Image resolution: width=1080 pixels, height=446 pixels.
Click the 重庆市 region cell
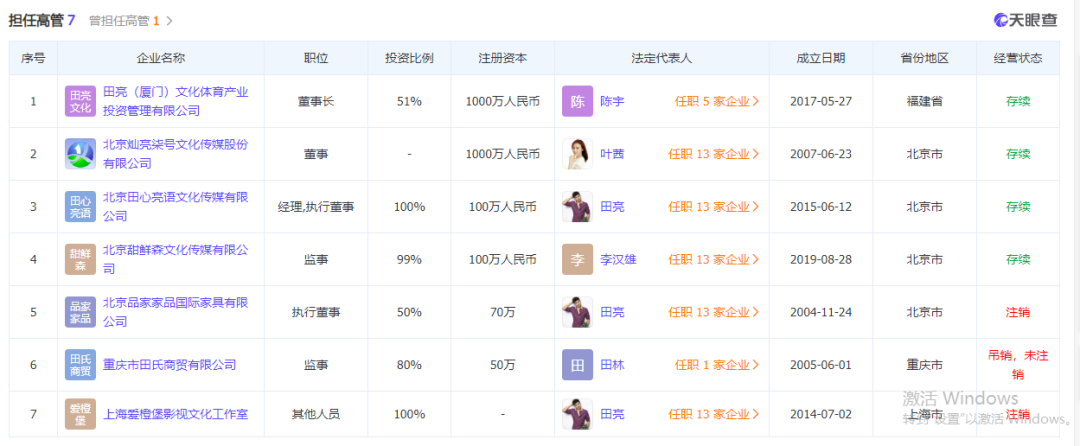coord(924,365)
